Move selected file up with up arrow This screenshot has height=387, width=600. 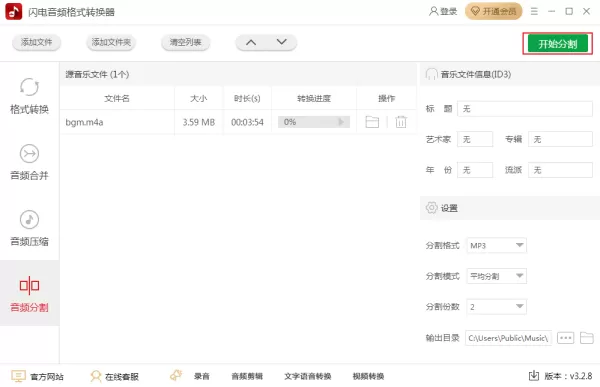(251, 42)
